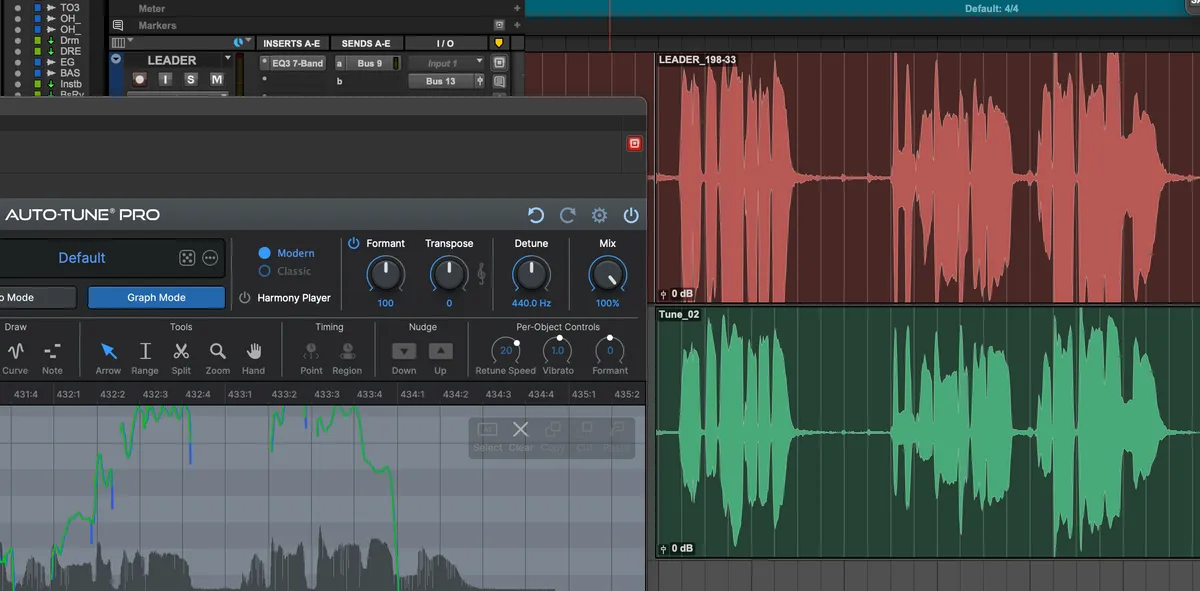Switch to Graph Mode
This screenshot has width=1200, height=591.
click(x=156, y=298)
